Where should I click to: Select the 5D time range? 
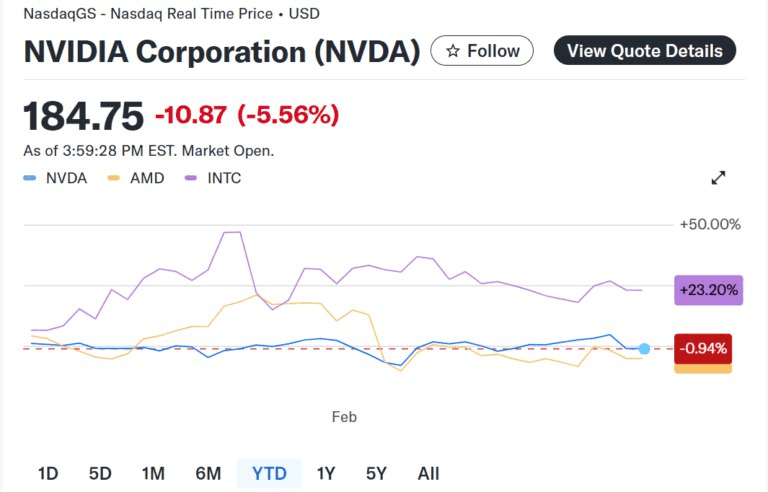click(x=100, y=473)
